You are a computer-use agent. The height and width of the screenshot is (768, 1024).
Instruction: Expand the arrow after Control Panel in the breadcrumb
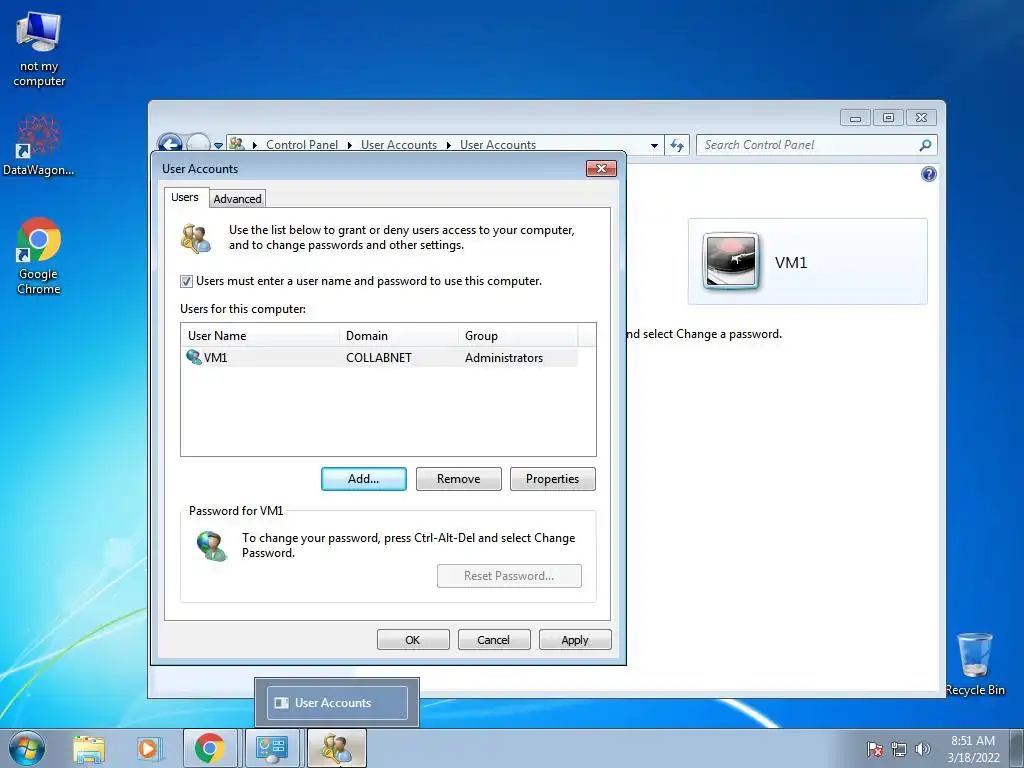(349, 145)
